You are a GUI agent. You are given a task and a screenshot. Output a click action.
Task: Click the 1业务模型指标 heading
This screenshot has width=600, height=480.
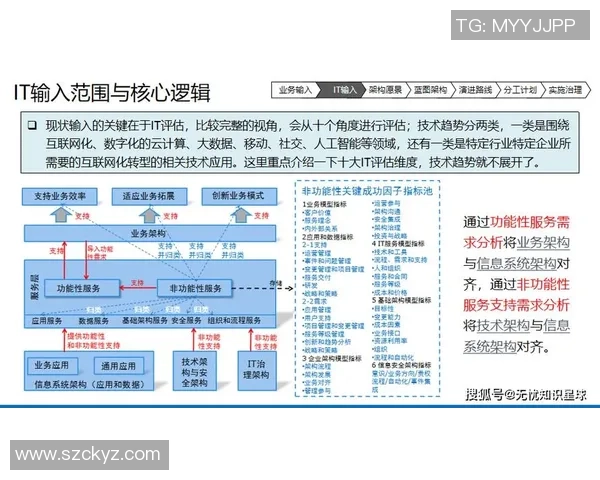click(324, 204)
